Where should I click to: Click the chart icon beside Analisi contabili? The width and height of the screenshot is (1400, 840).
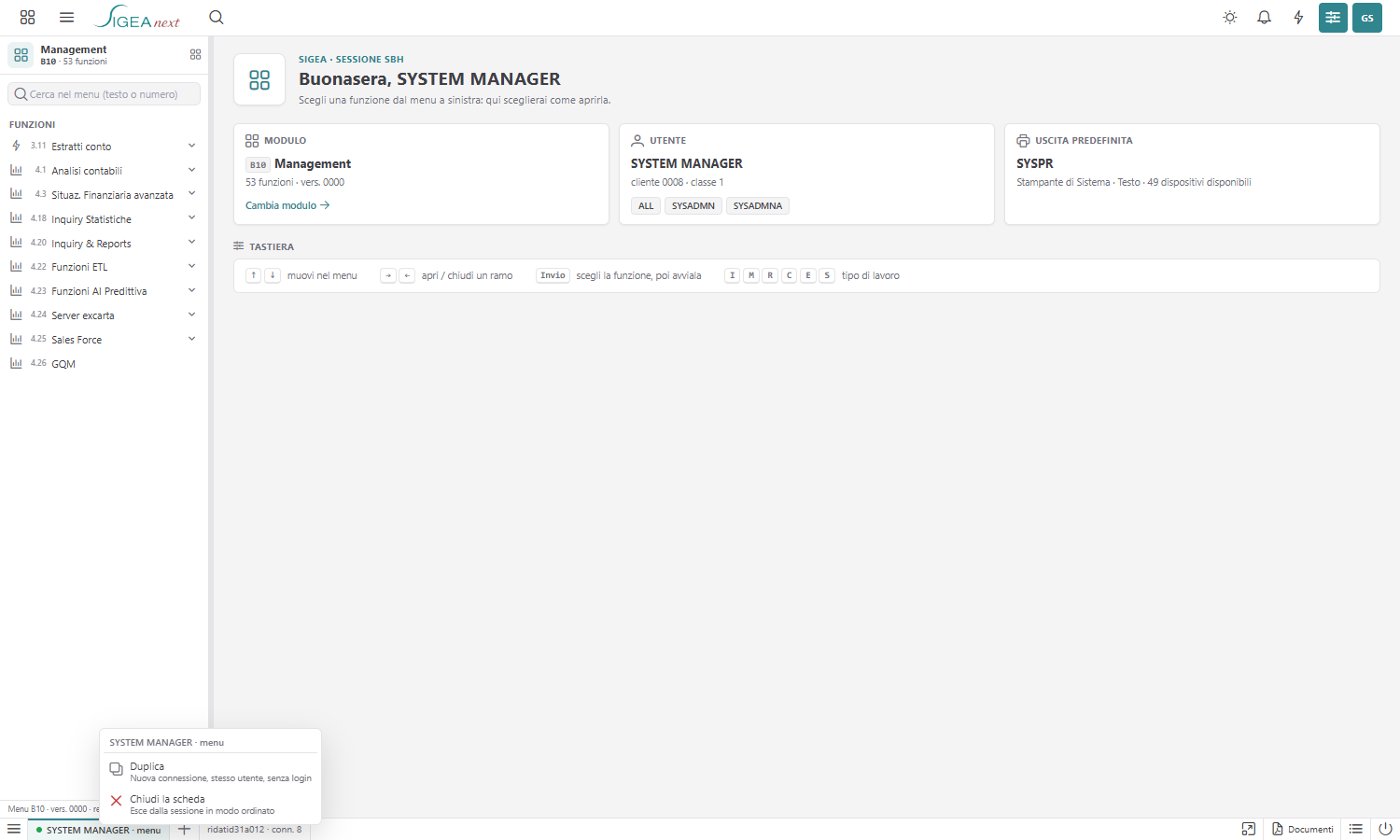click(x=16, y=170)
